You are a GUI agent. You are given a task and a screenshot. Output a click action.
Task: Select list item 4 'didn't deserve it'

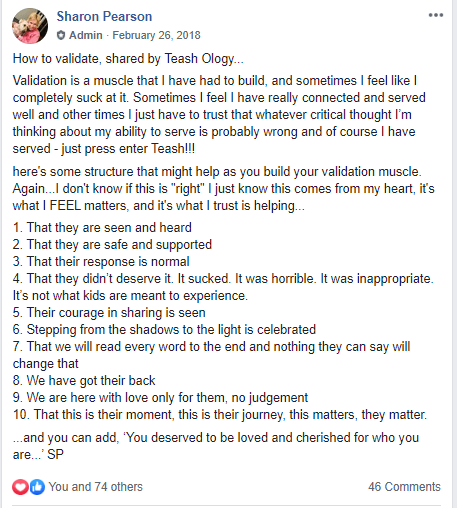pyautogui.click(x=223, y=287)
